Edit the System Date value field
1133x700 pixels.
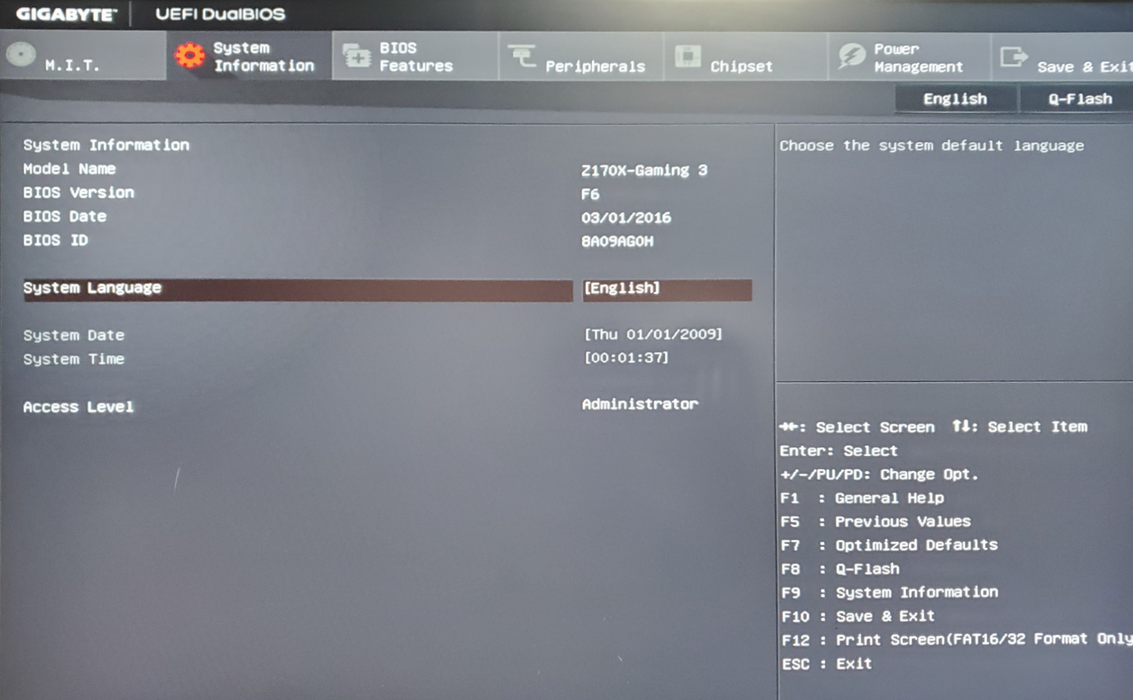(652, 334)
